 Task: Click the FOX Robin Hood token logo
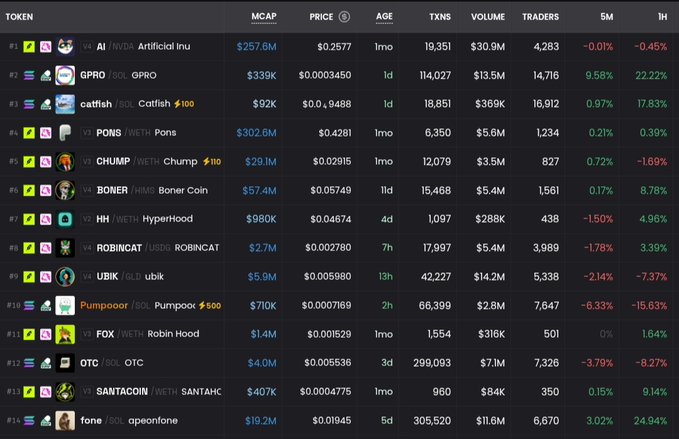click(x=65, y=334)
